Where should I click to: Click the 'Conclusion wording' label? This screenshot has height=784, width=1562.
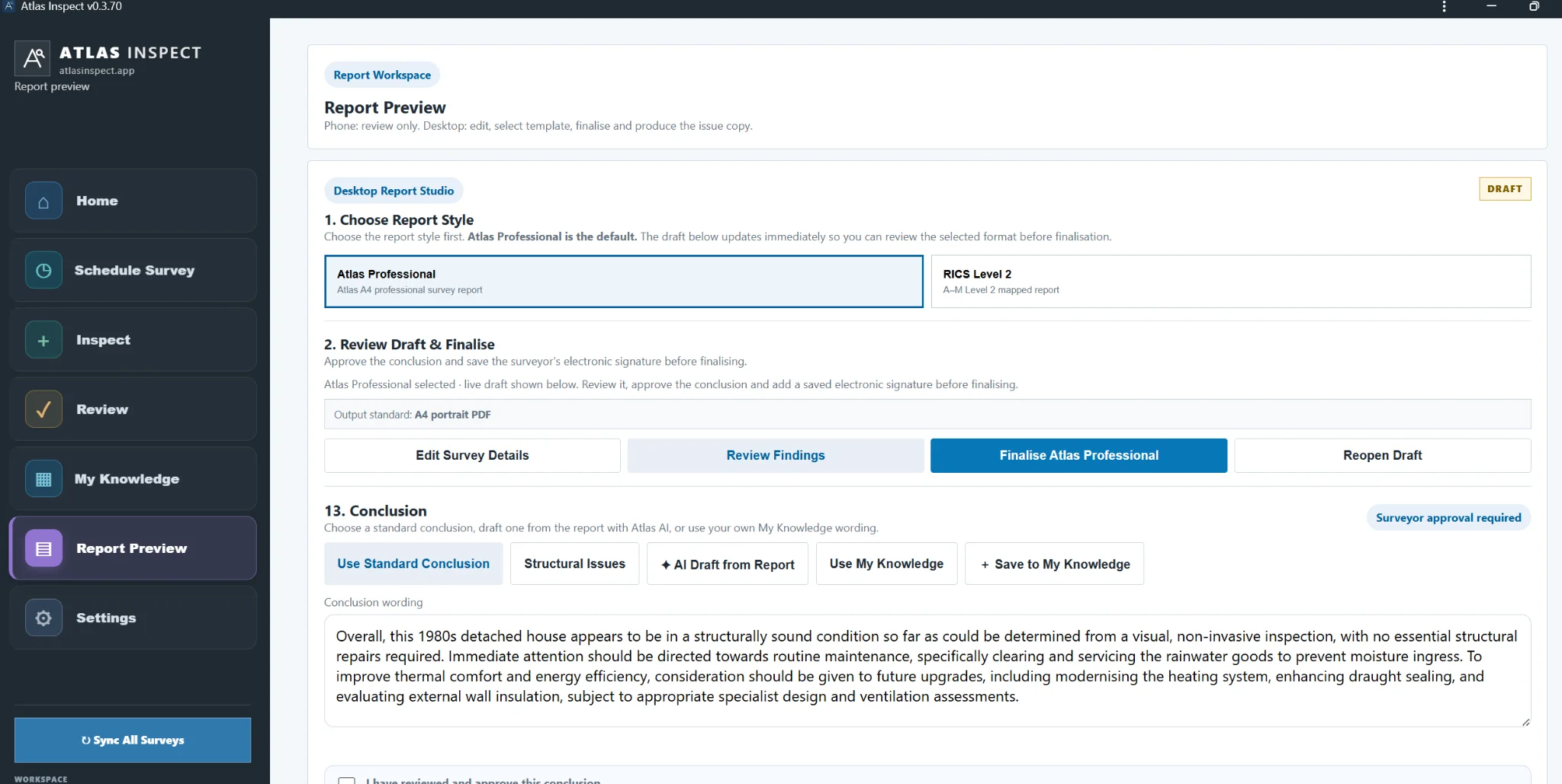[373, 602]
